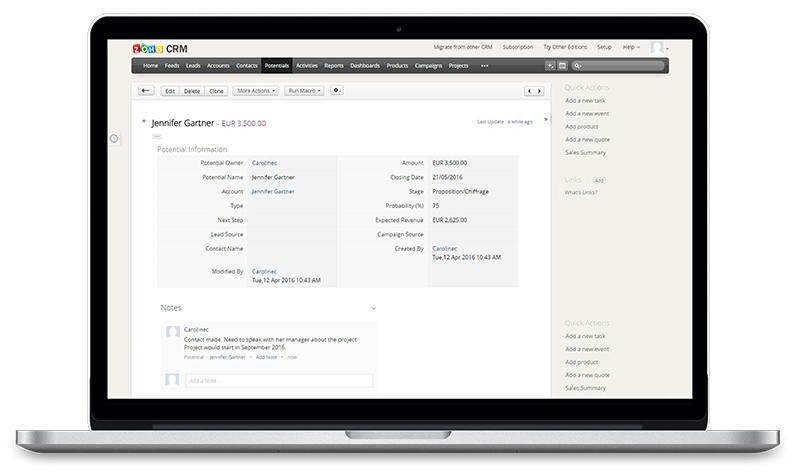Click the Edit button
The image size is (800, 472).
pyautogui.click(x=170, y=91)
